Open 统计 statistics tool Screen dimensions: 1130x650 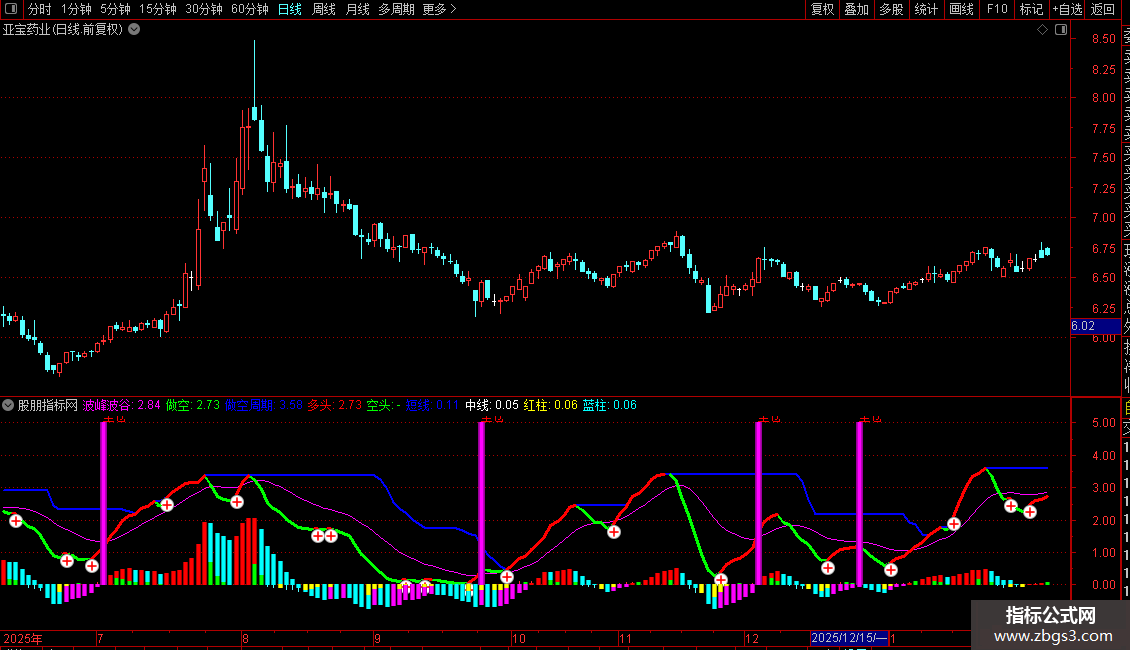926,9
